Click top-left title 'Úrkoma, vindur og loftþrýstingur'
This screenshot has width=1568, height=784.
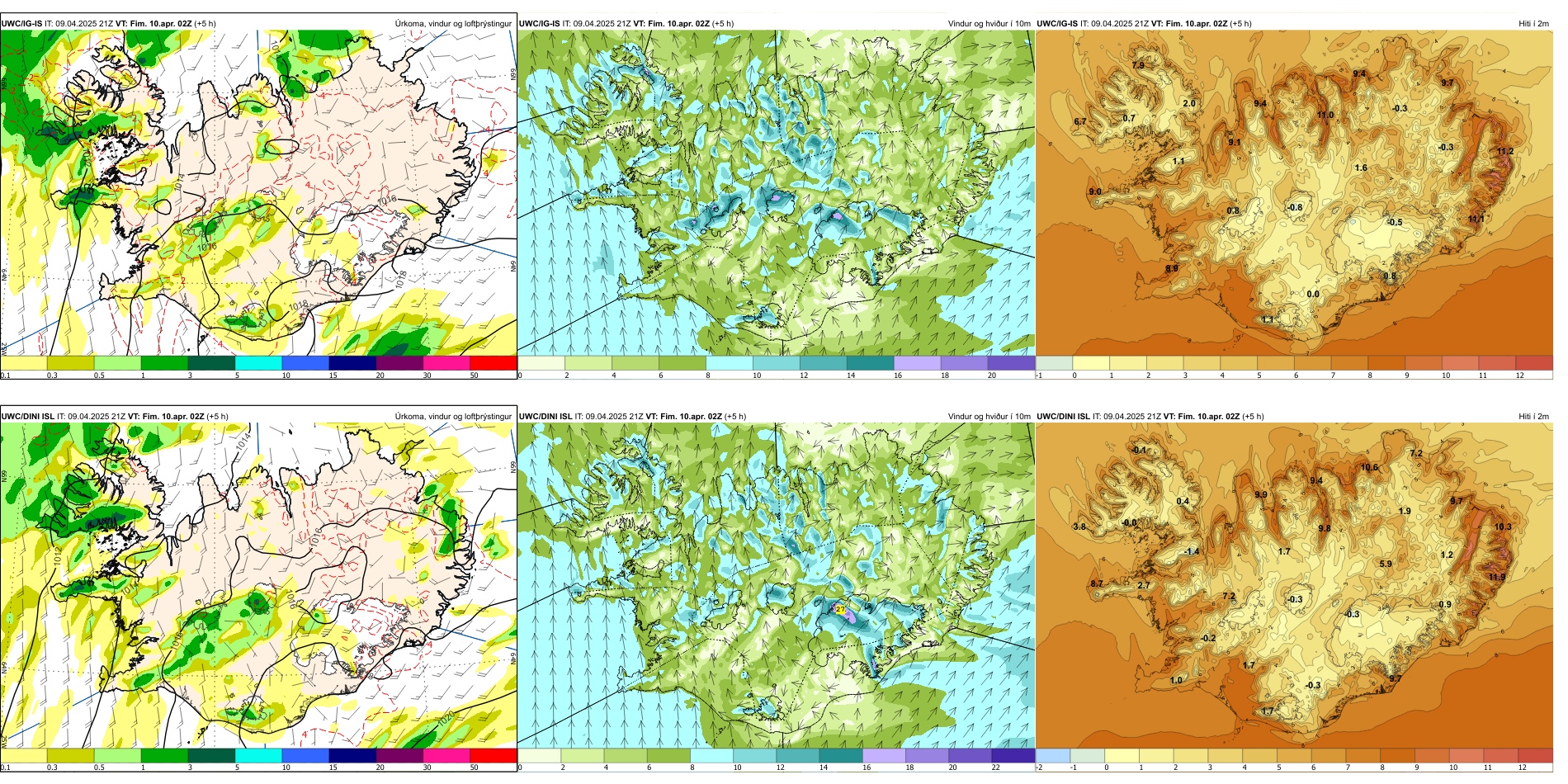(x=453, y=24)
